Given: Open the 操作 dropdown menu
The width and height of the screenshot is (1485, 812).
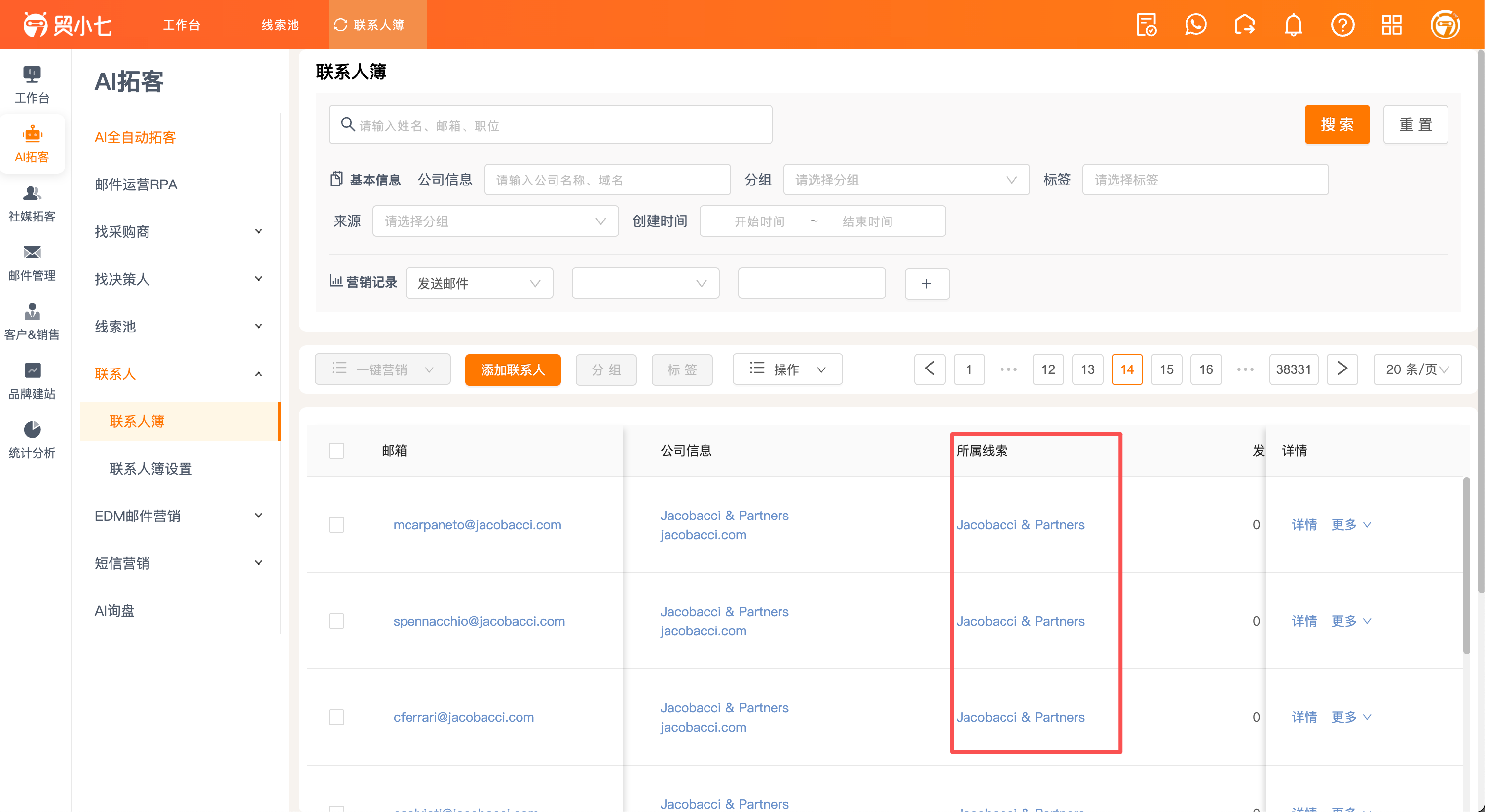Looking at the screenshot, I should click(787, 369).
